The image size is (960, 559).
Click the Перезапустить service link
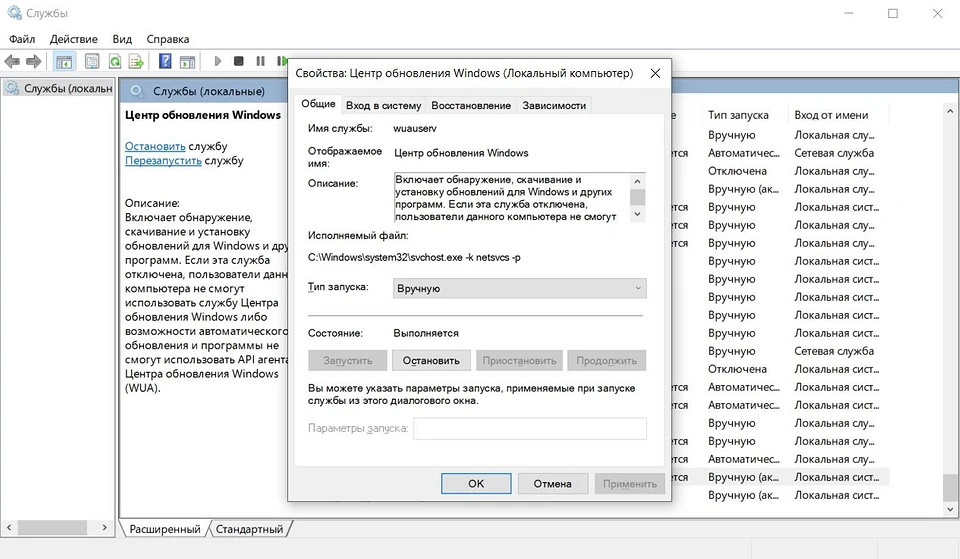point(163,160)
